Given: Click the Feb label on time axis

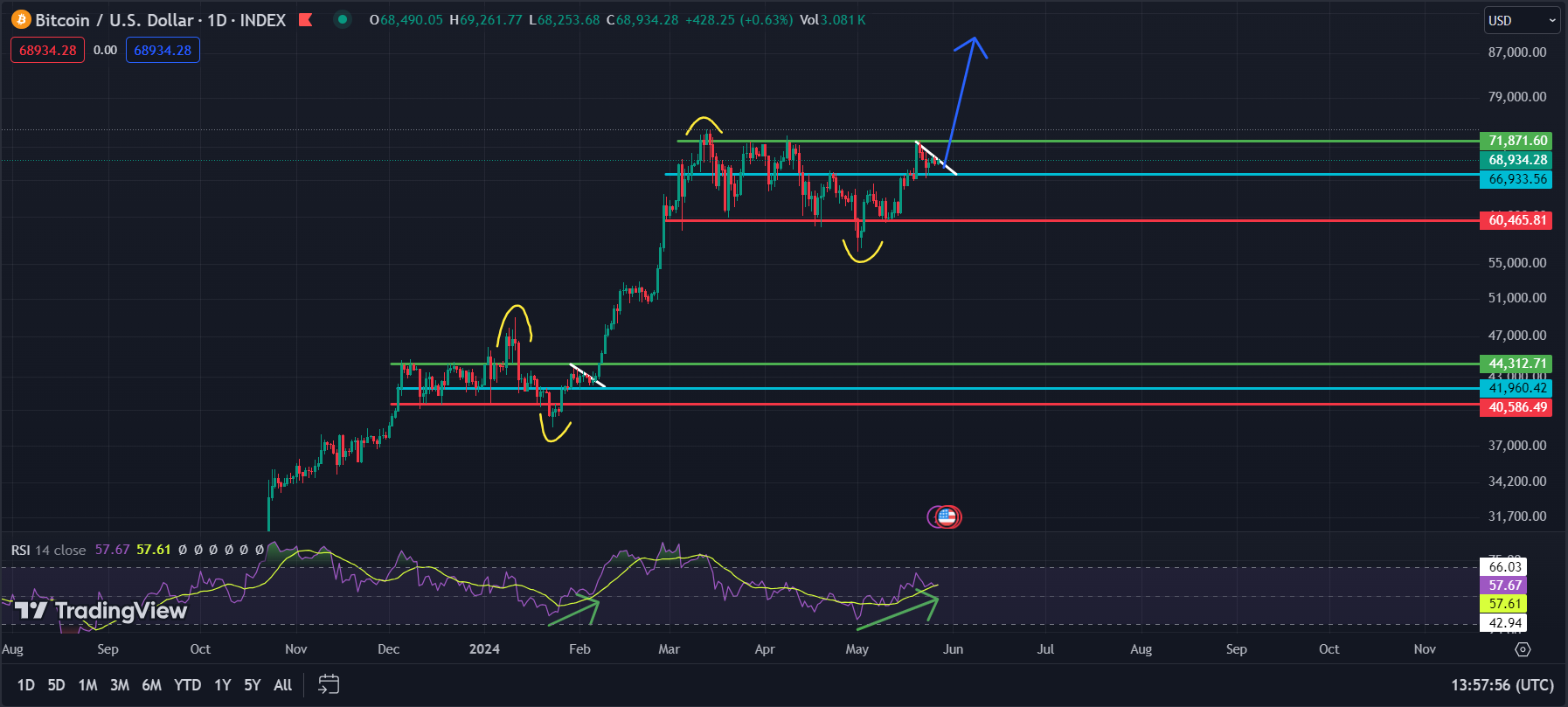Looking at the screenshot, I should (x=579, y=649).
